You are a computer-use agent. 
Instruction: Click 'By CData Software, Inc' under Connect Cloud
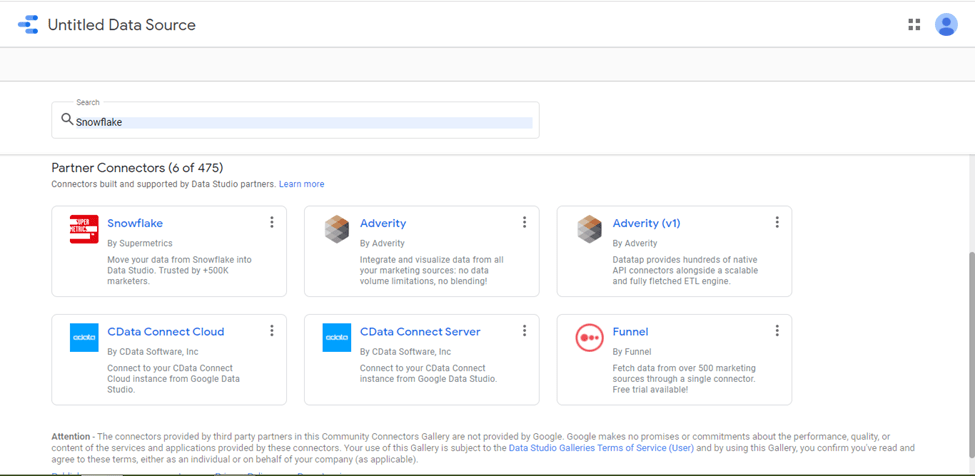(153, 352)
